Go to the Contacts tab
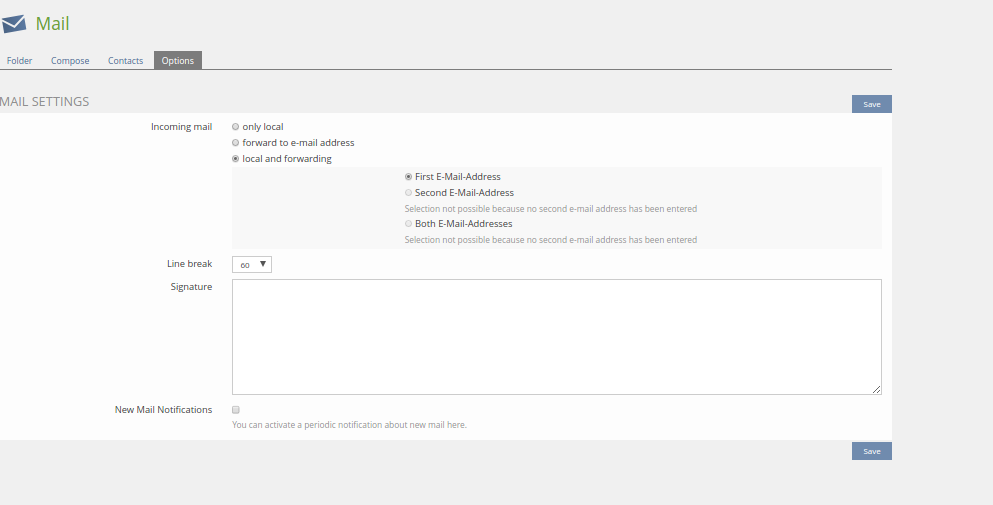 click(125, 61)
